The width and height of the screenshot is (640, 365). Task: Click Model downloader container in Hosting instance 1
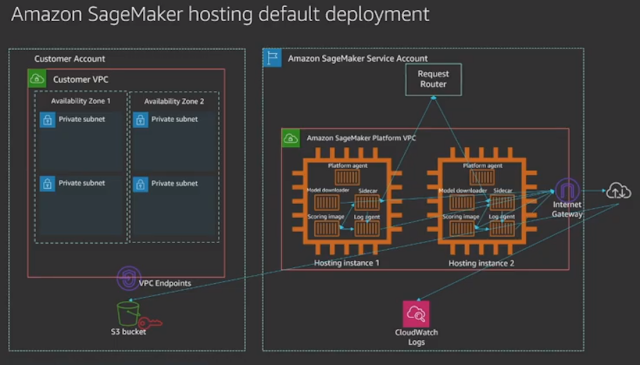(x=327, y=203)
